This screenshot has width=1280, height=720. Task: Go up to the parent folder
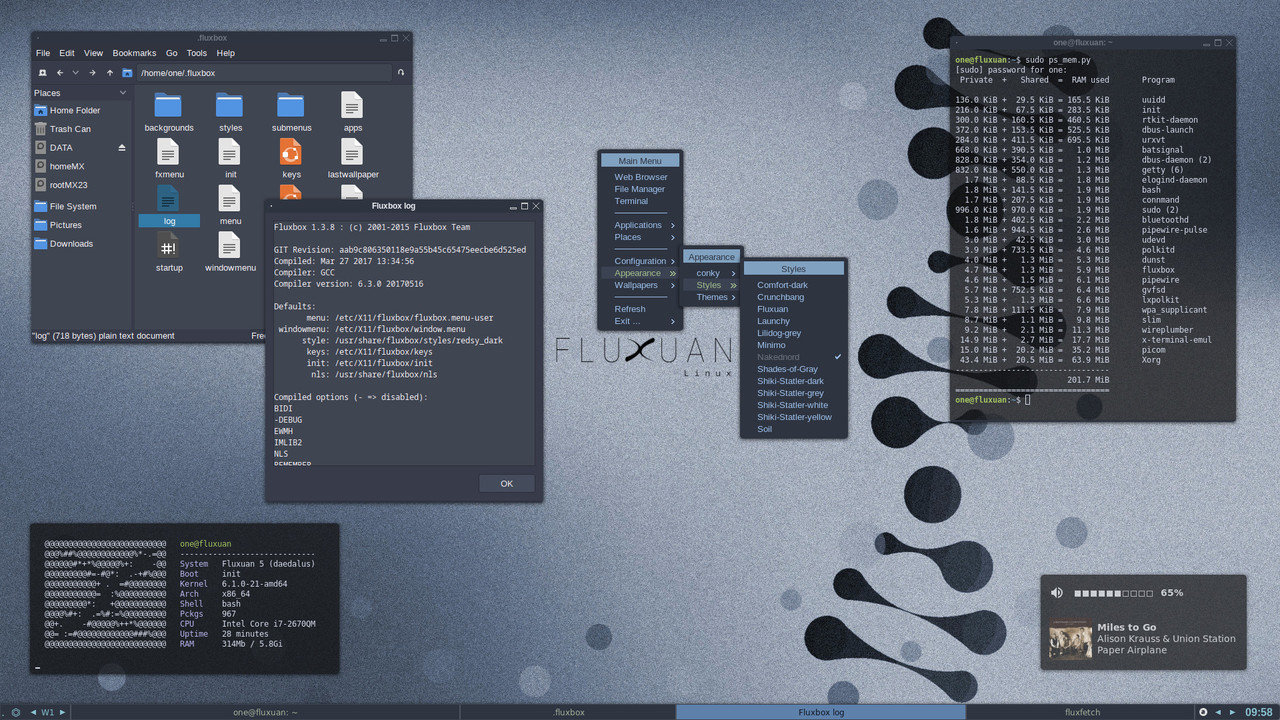click(x=109, y=73)
